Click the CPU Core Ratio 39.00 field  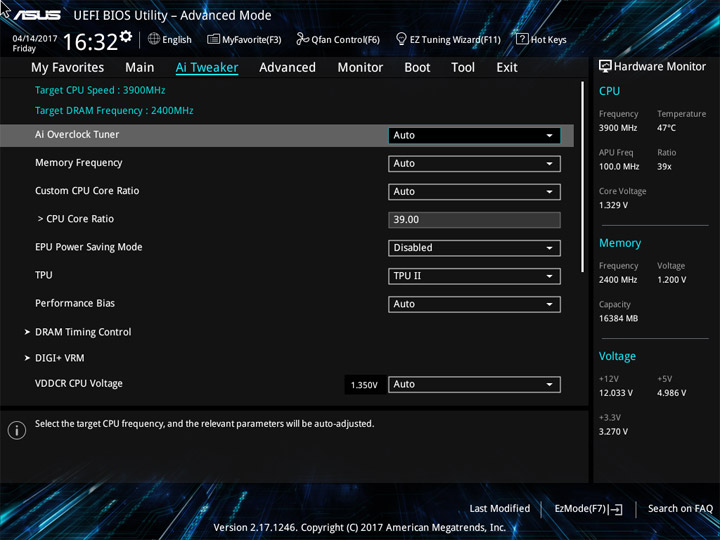(474, 219)
